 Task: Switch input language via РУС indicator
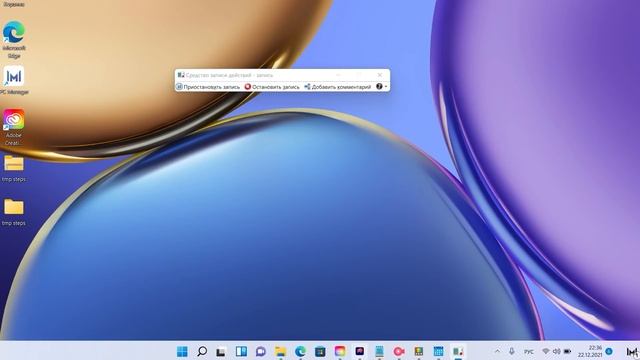[529, 351]
